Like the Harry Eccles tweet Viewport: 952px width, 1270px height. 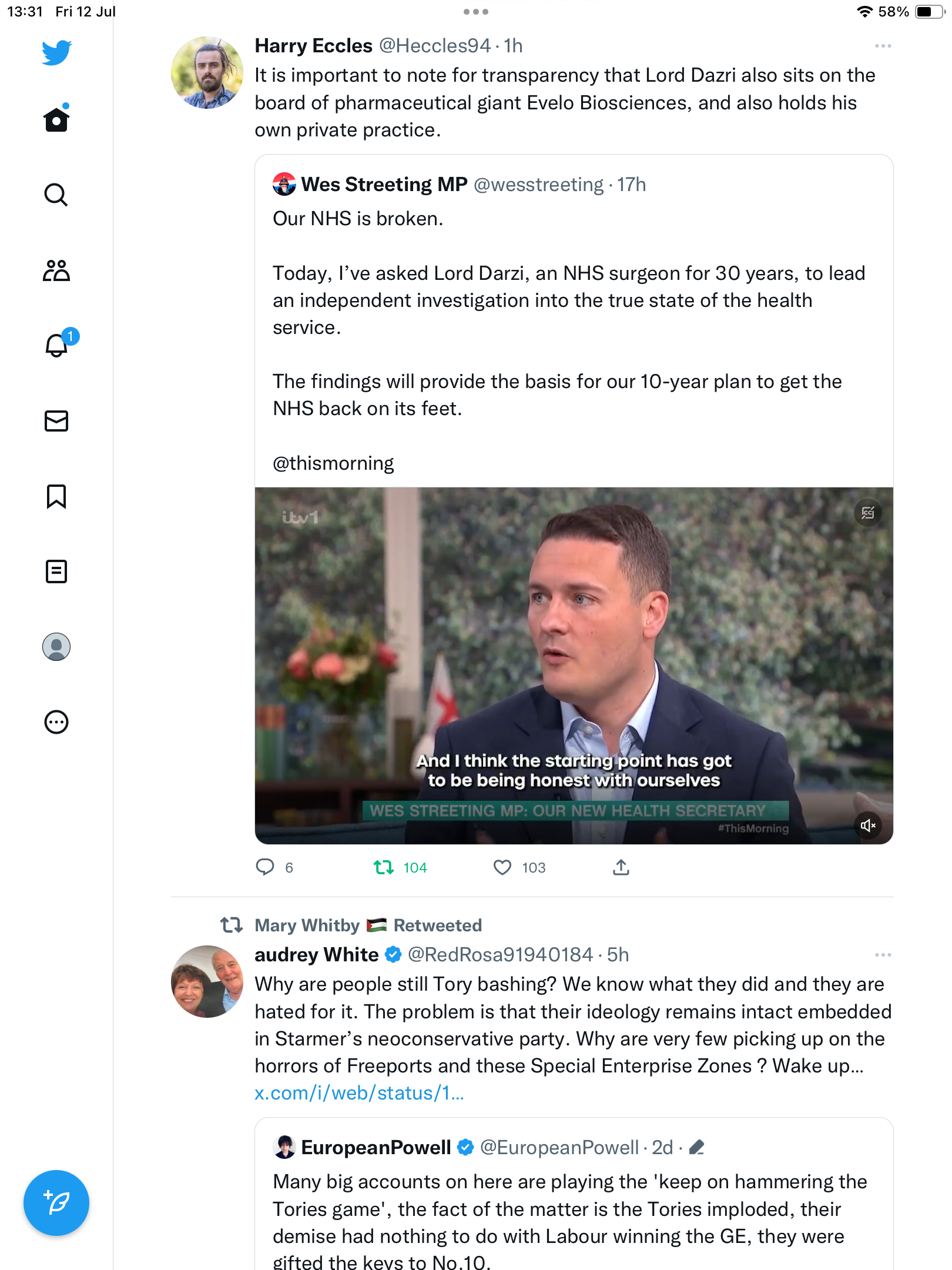pyautogui.click(x=502, y=867)
